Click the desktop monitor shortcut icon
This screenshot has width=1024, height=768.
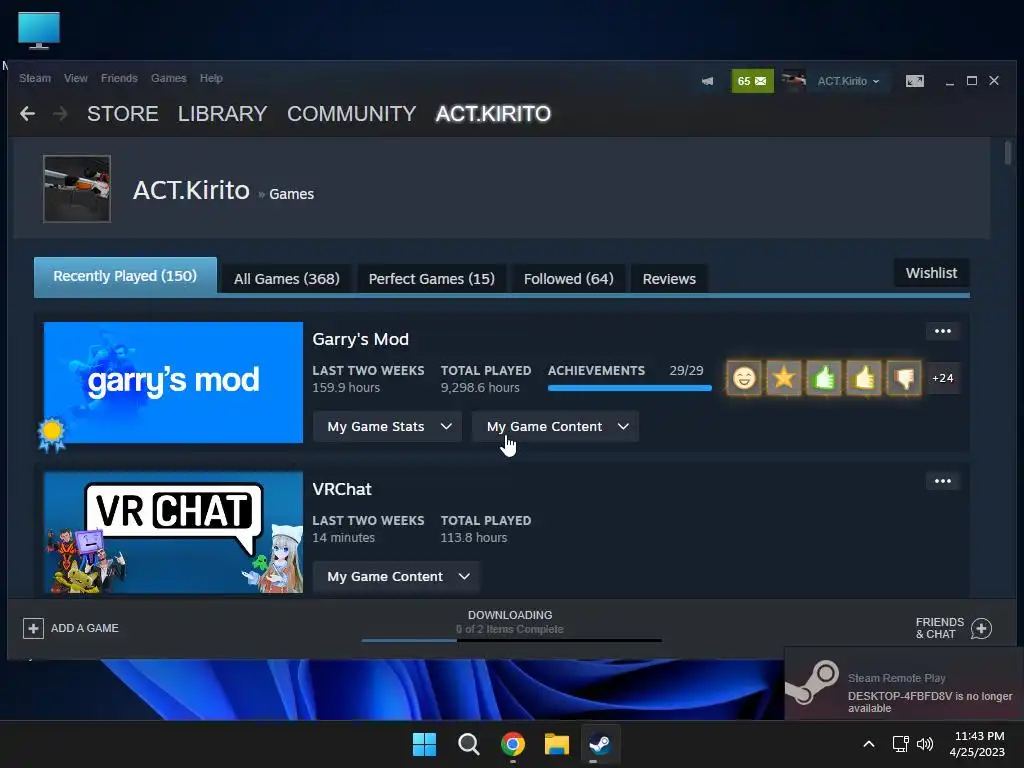coord(39,30)
